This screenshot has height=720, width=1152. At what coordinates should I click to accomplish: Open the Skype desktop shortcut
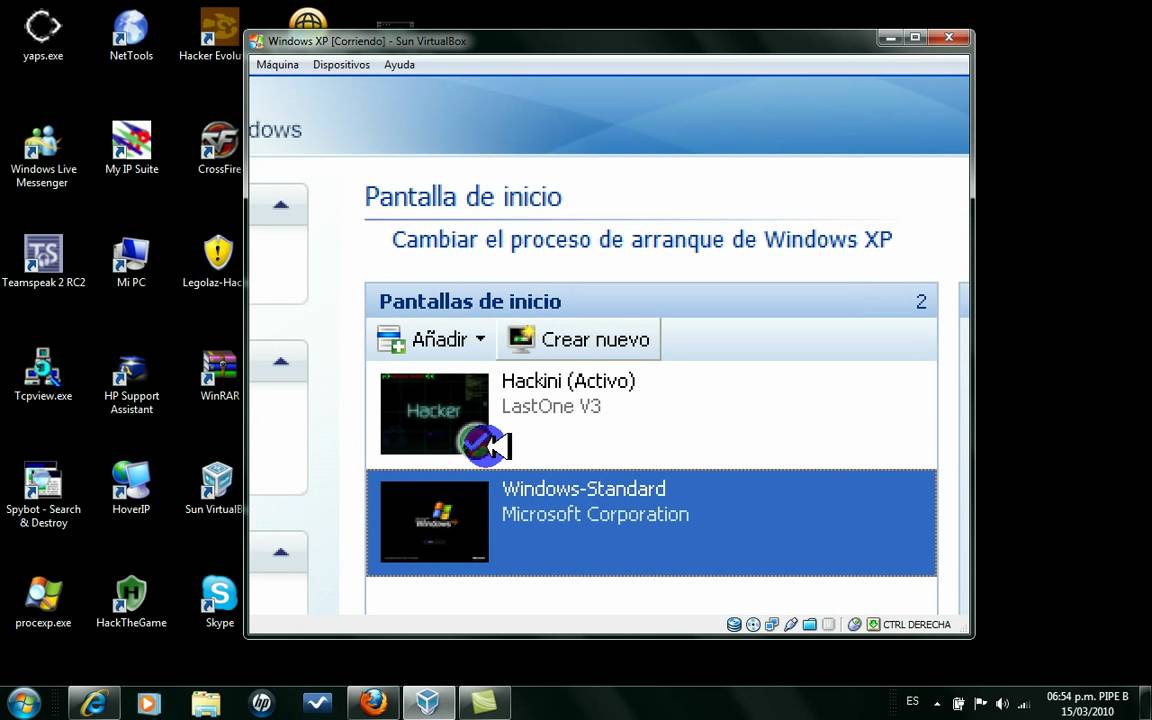point(220,602)
